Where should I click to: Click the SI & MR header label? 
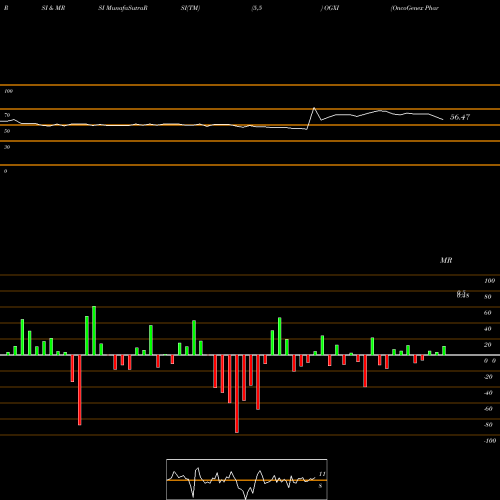(53, 8)
